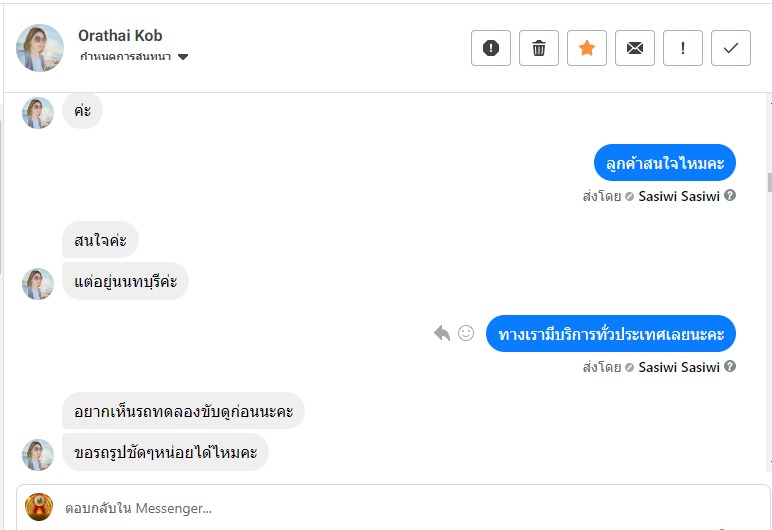
Task: Click the customer avatar beside ขอรถรูปชัดๆหน่อยได้ไหมคะ
Action: click(38, 454)
